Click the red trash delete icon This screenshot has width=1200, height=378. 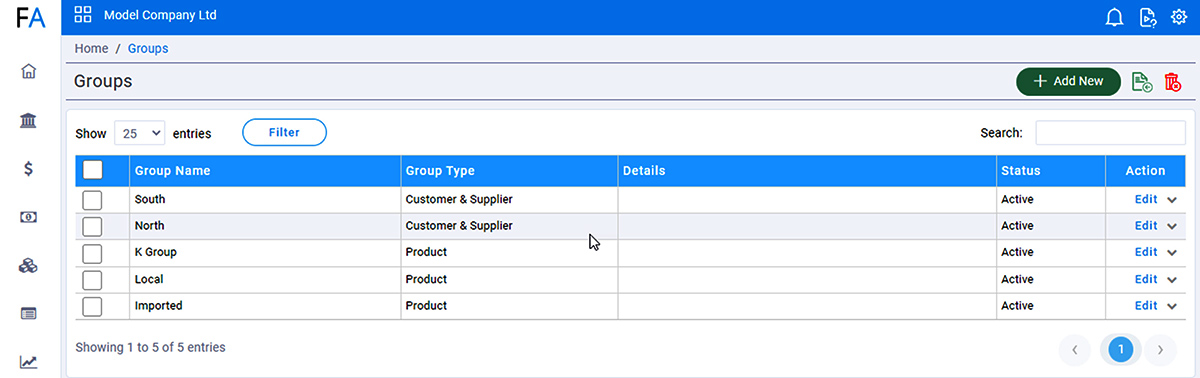pyautogui.click(x=1172, y=82)
